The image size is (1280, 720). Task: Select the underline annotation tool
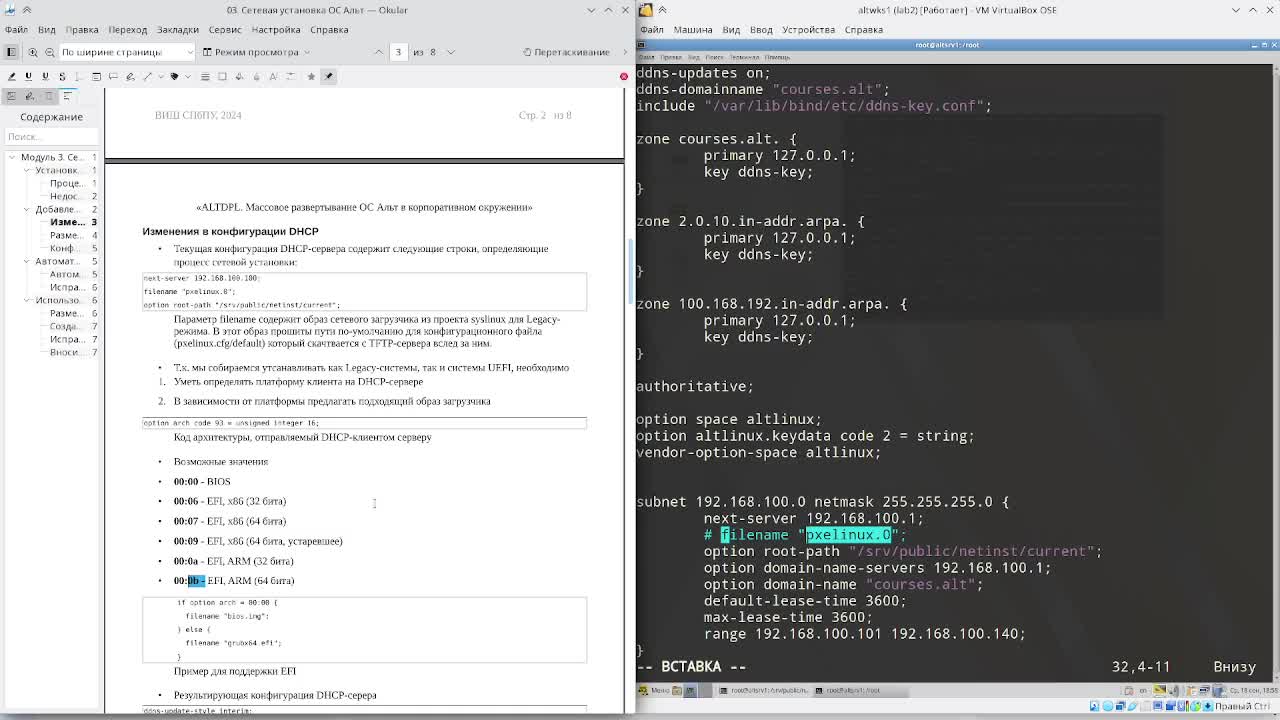(x=28, y=76)
